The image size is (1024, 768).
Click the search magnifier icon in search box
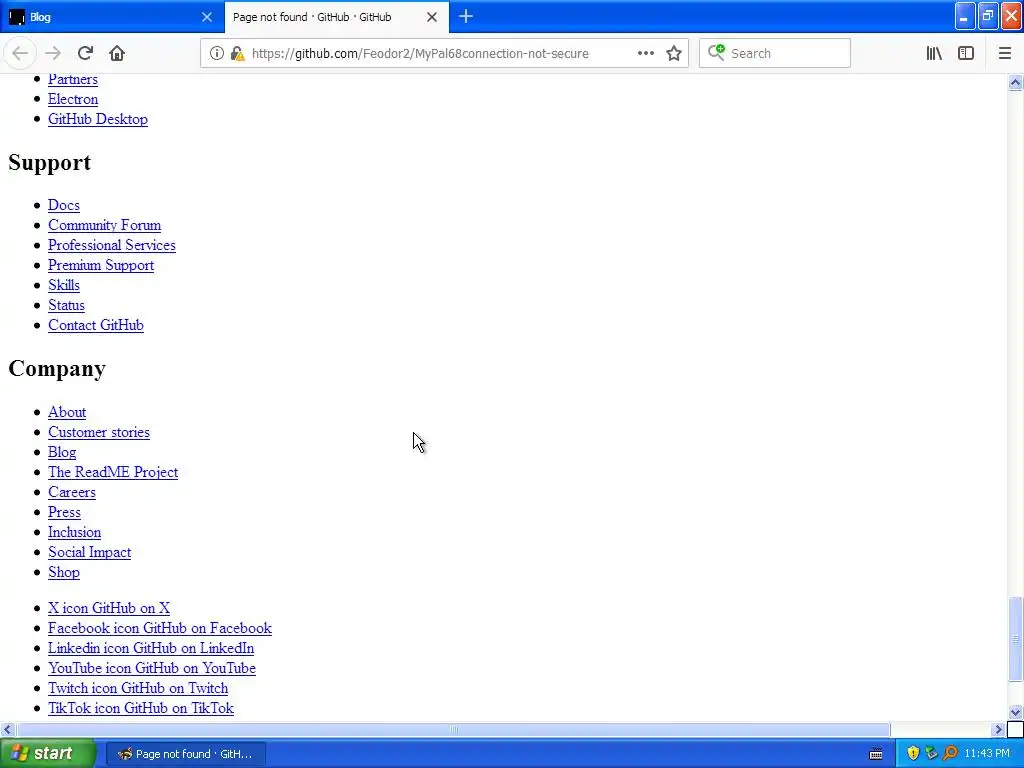pos(716,53)
